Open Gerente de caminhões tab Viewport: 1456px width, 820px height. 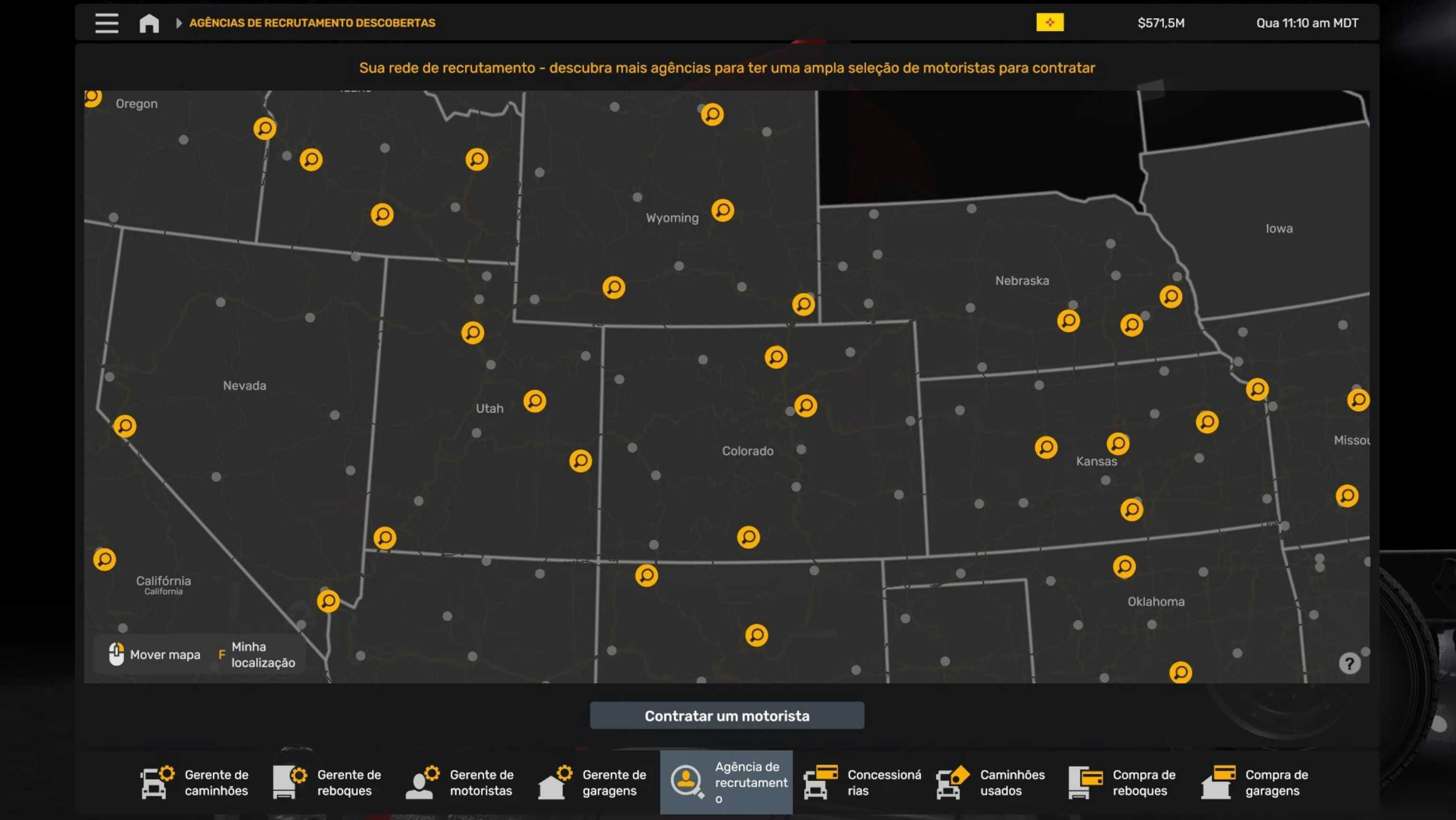coord(195,782)
